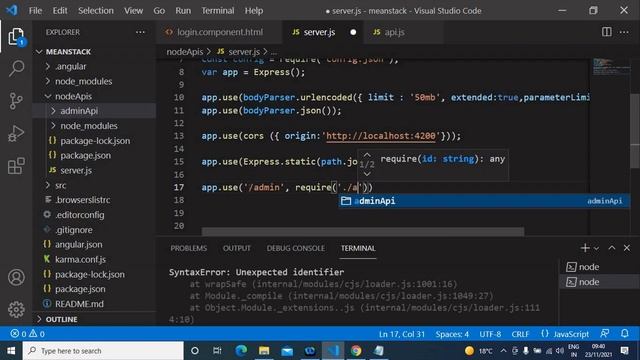This screenshot has height=360, width=640.
Task: Accept adminApi autocomplete suggestion
Action: [484, 200]
